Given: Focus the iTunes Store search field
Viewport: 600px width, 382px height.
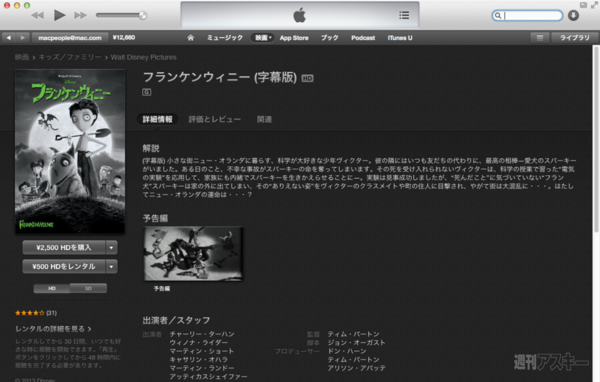Looking at the screenshot, I should click(527, 15).
